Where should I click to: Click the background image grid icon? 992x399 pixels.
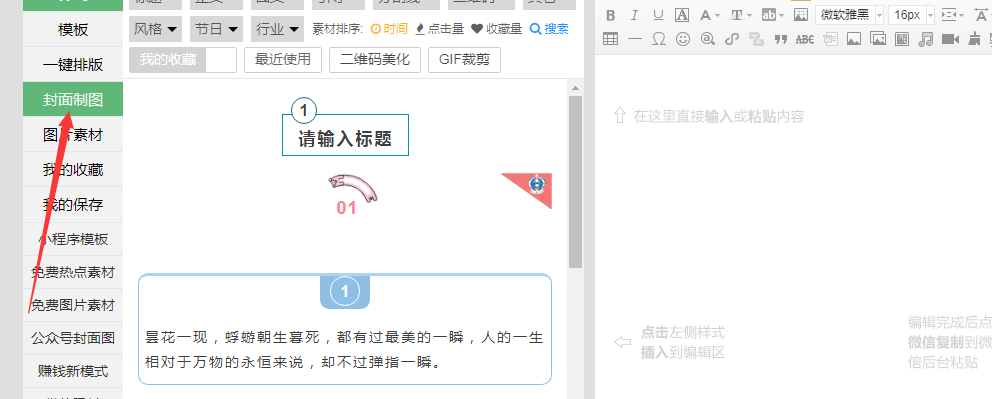(801, 15)
